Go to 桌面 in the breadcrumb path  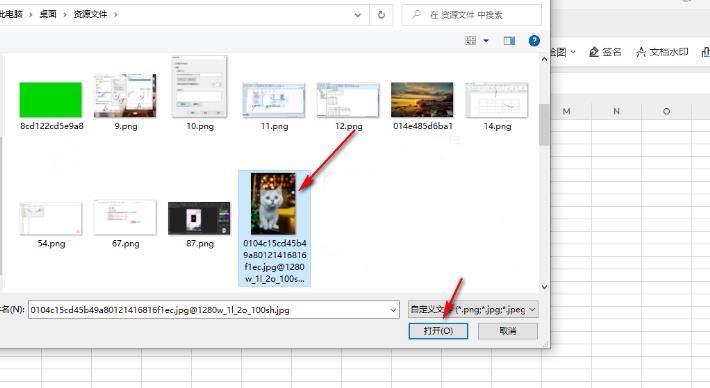(48, 14)
